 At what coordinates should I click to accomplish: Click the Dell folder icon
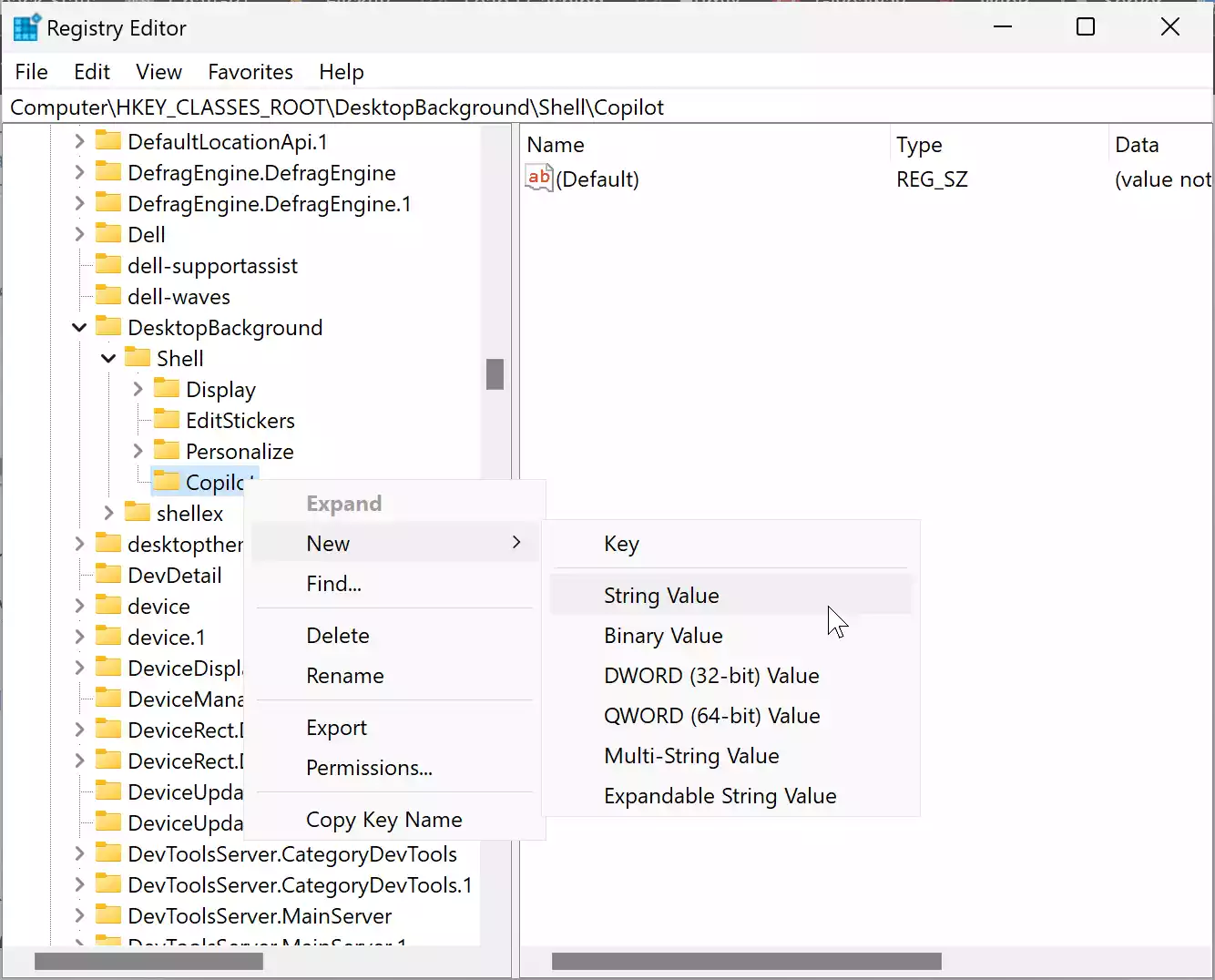point(108,234)
